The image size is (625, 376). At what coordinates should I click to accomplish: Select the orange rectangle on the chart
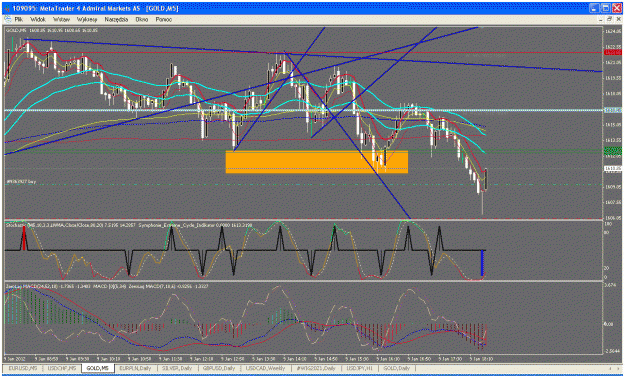point(316,161)
